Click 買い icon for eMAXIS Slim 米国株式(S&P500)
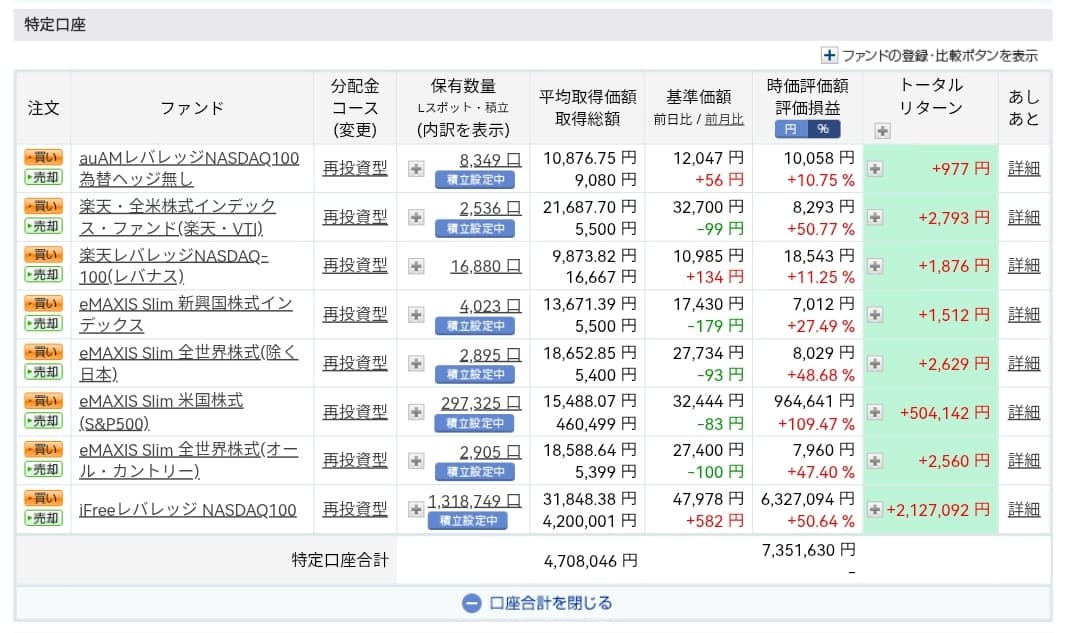The image size is (1080, 633). pyautogui.click(x=42, y=401)
